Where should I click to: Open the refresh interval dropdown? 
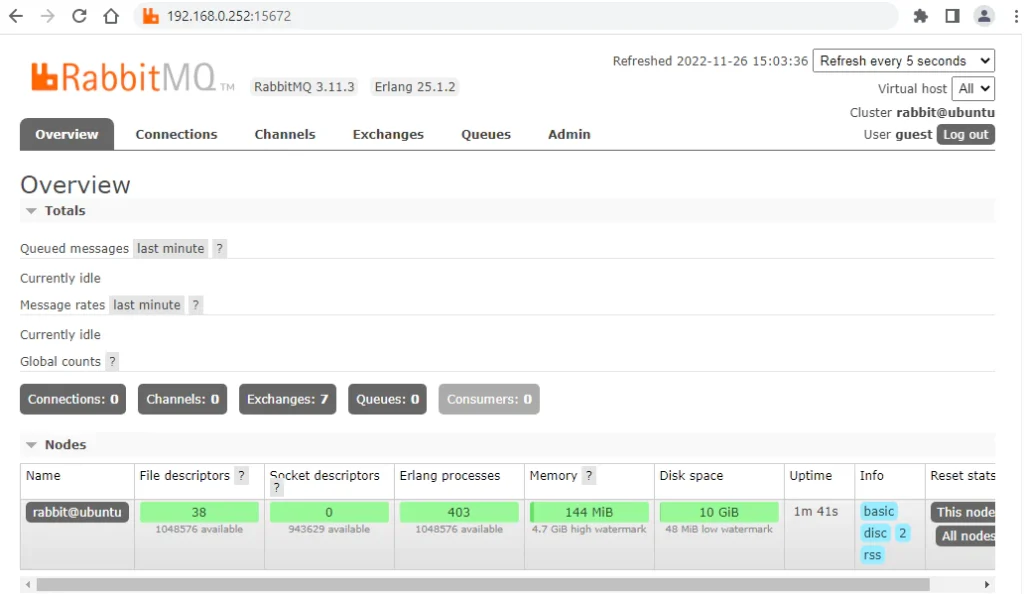(903, 61)
